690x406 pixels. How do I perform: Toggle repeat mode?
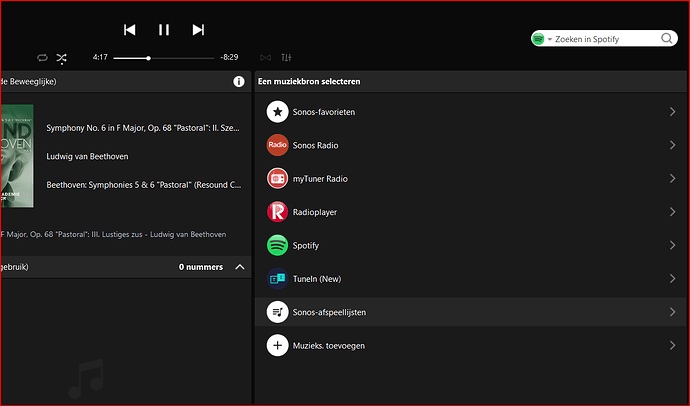[42, 58]
